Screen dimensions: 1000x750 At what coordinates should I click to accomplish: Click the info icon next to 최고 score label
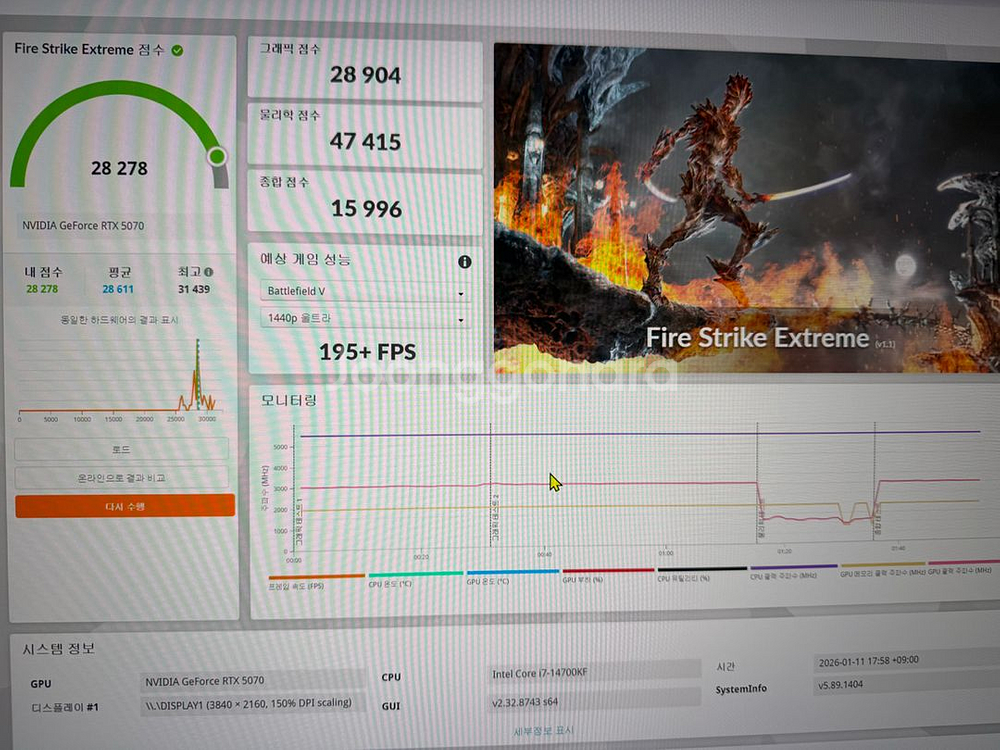pyautogui.click(x=209, y=271)
